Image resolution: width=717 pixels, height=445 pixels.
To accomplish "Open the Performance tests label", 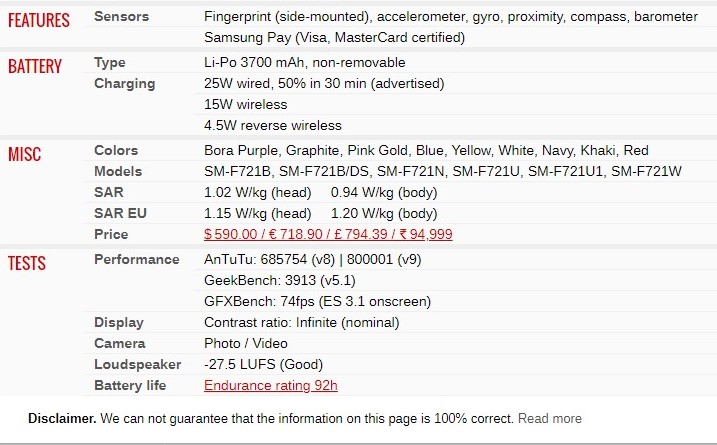I will [x=137, y=260].
